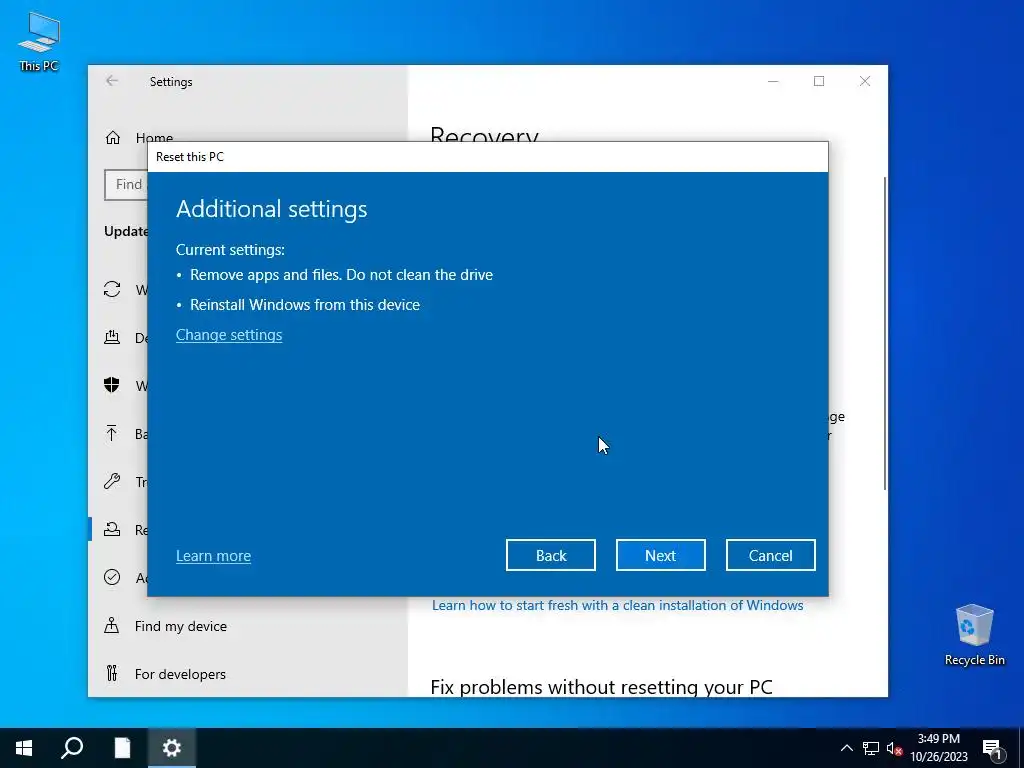Viewport: 1024px width, 768px height.
Task: Open taskbar search magnifier
Action: [x=72, y=748]
